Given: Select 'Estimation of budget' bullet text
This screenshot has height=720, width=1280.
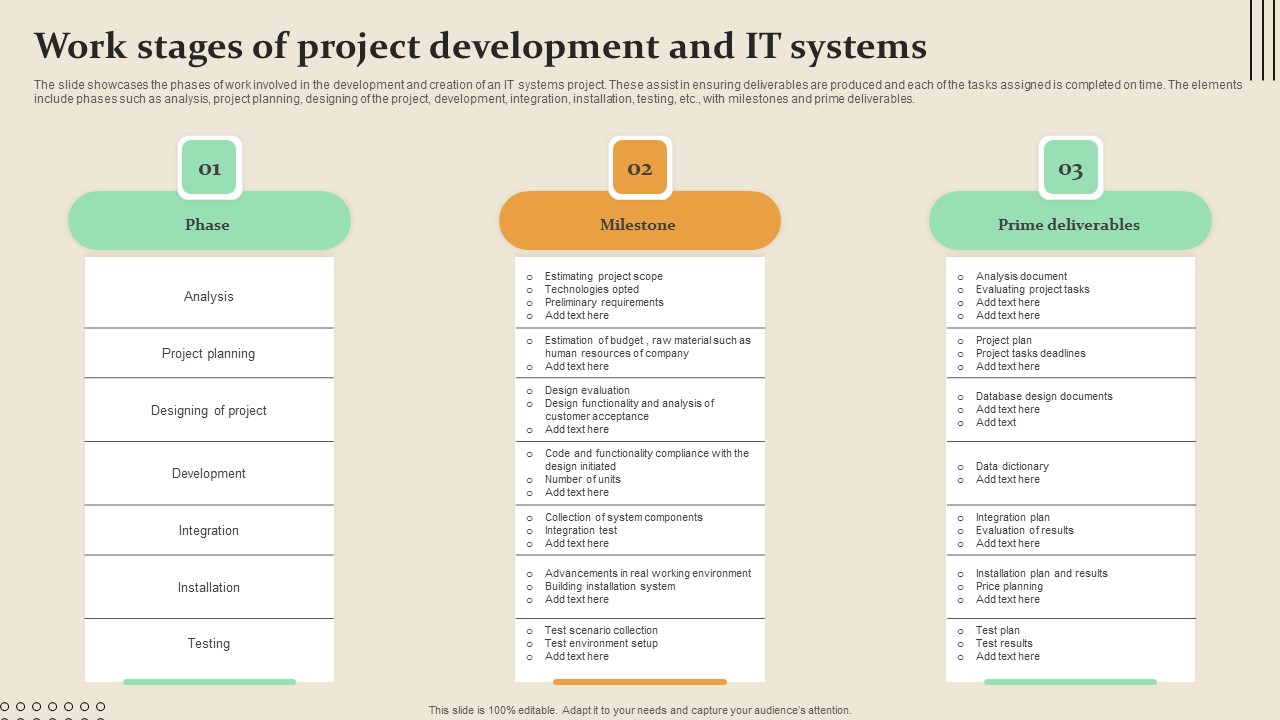Looking at the screenshot, I should click(647, 347).
